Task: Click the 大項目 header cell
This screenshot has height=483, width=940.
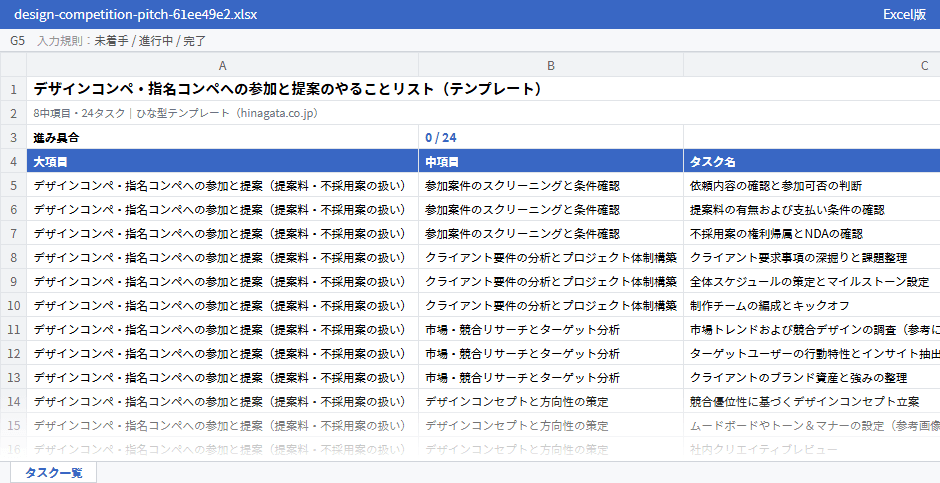Action: (222, 161)
